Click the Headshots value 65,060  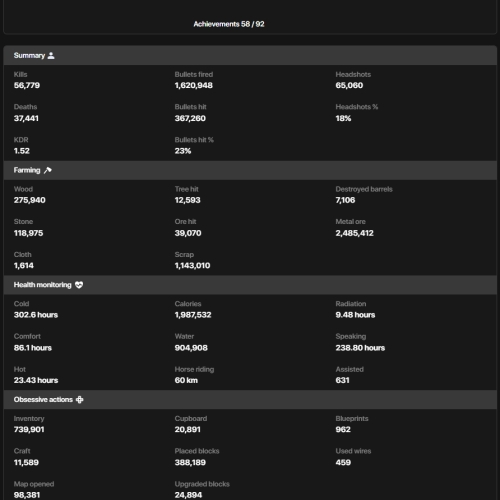pos(349,85)
